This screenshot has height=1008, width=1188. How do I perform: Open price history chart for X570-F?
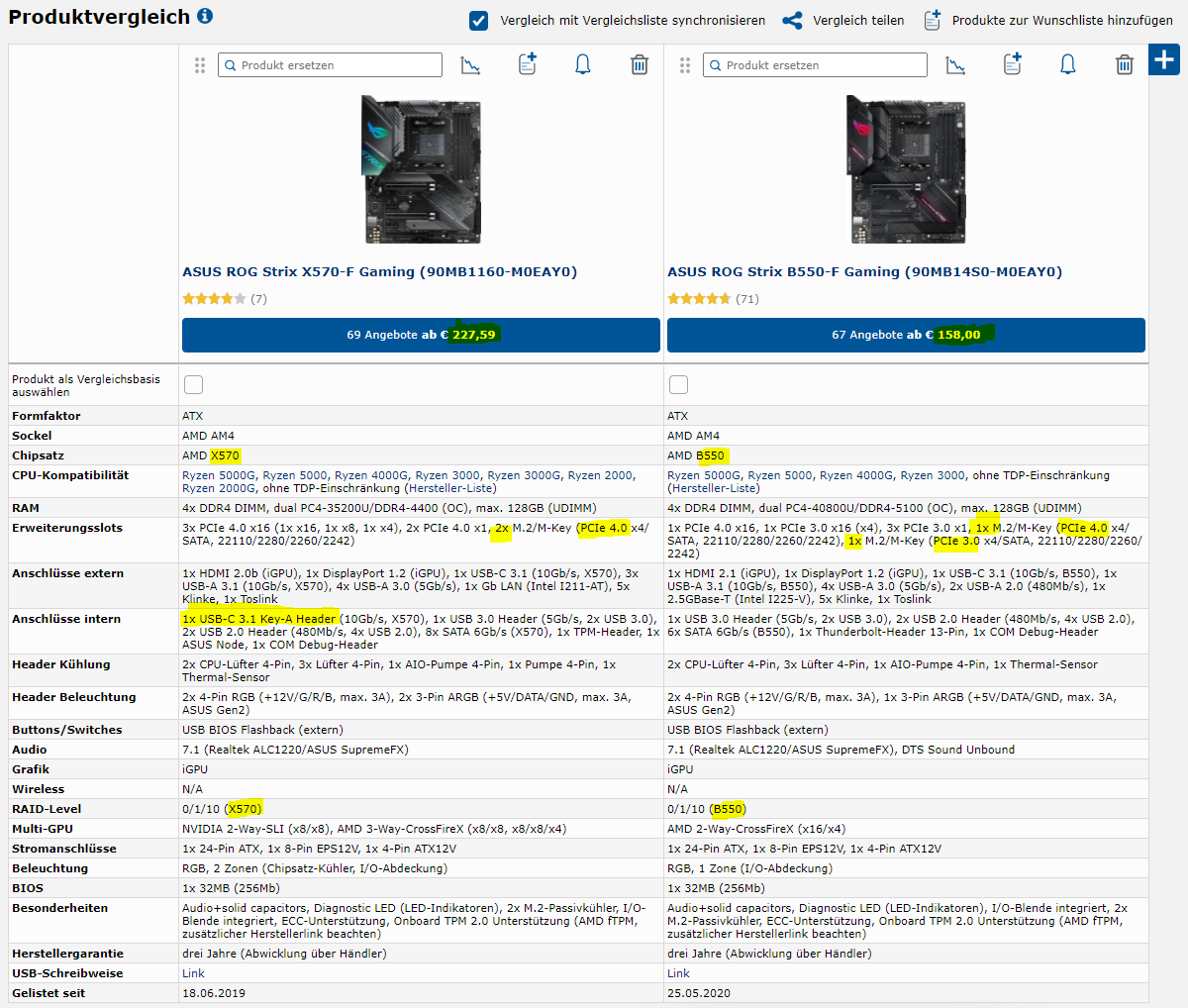point(471,65)
